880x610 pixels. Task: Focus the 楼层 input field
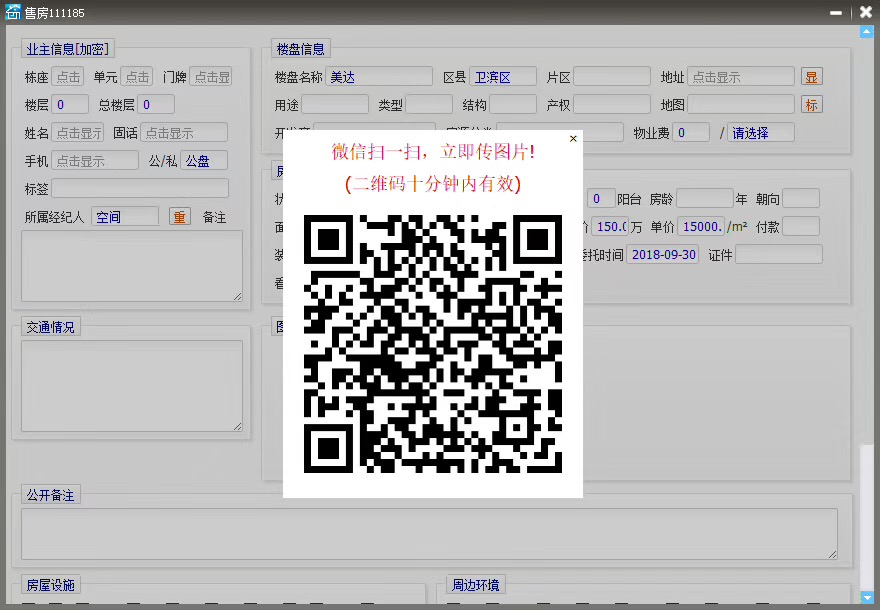pos(70,104)
